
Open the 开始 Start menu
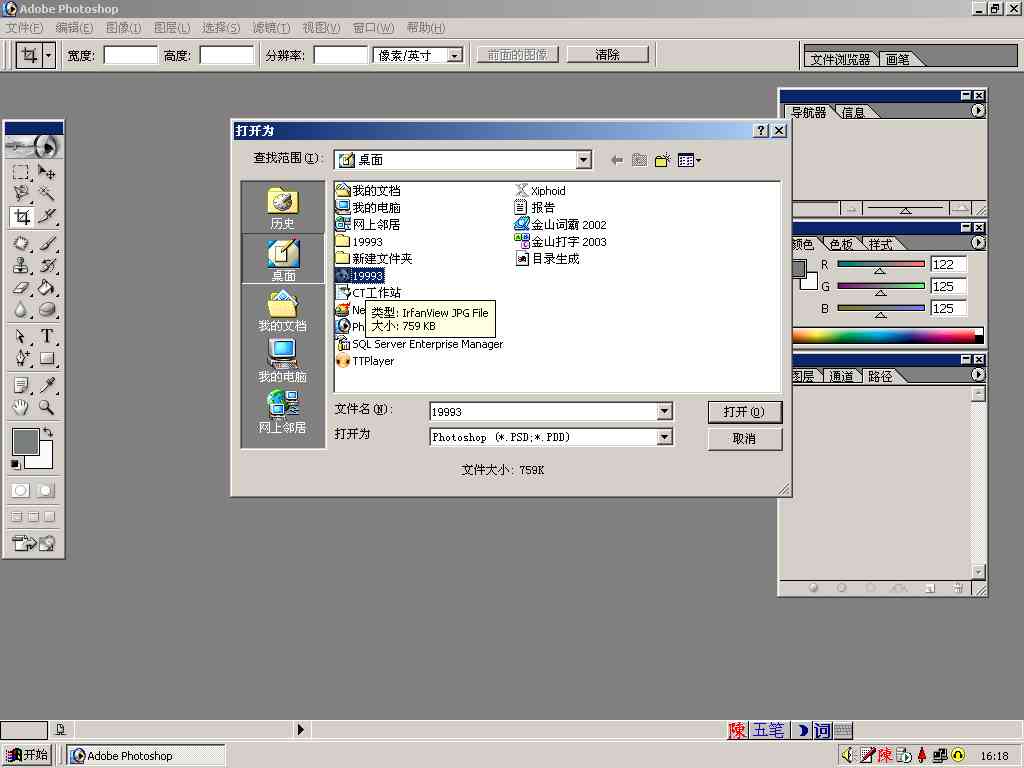pos(26,755)
